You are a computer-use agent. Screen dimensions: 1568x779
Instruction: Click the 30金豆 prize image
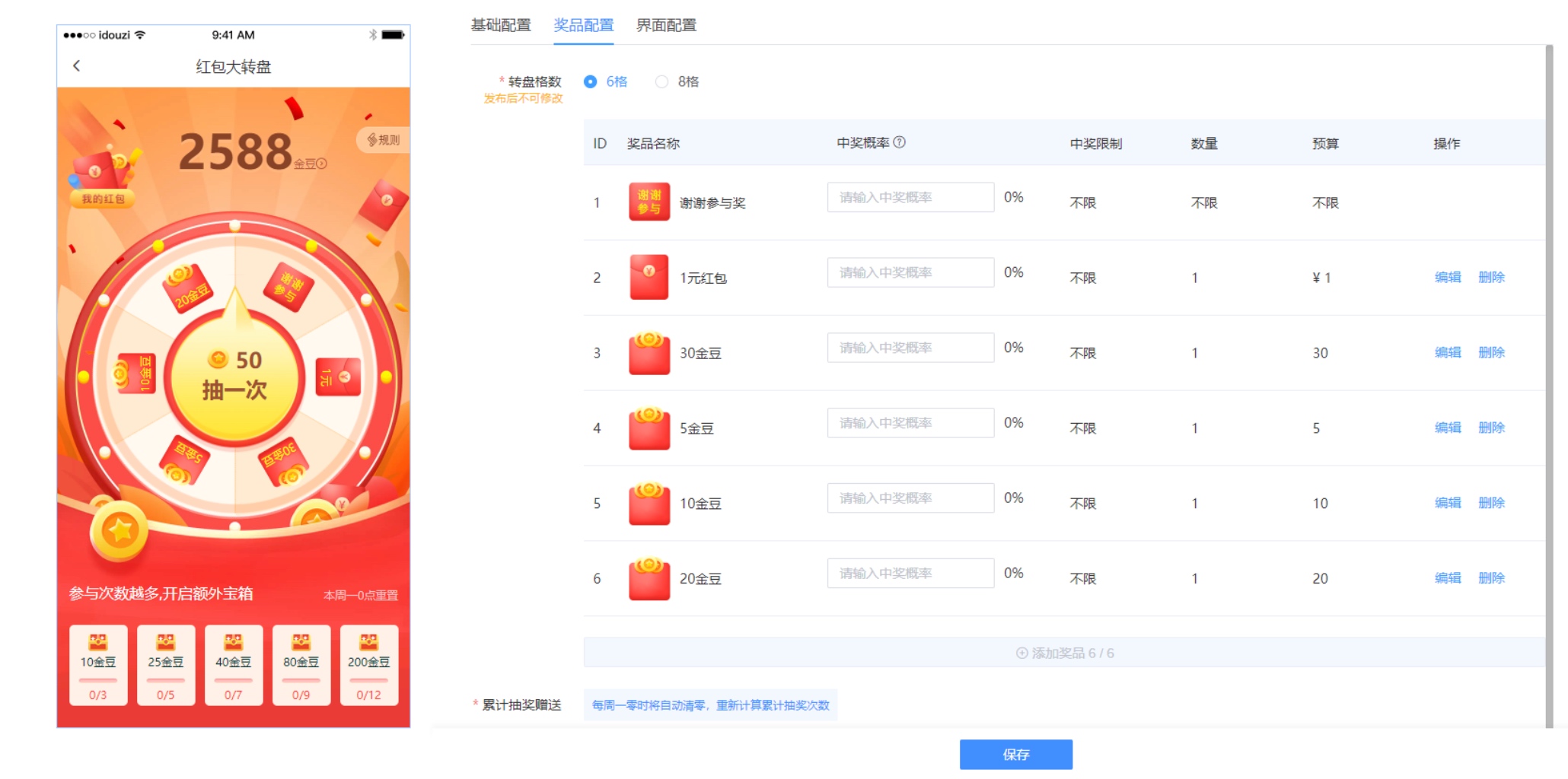[x=649, y=353]
